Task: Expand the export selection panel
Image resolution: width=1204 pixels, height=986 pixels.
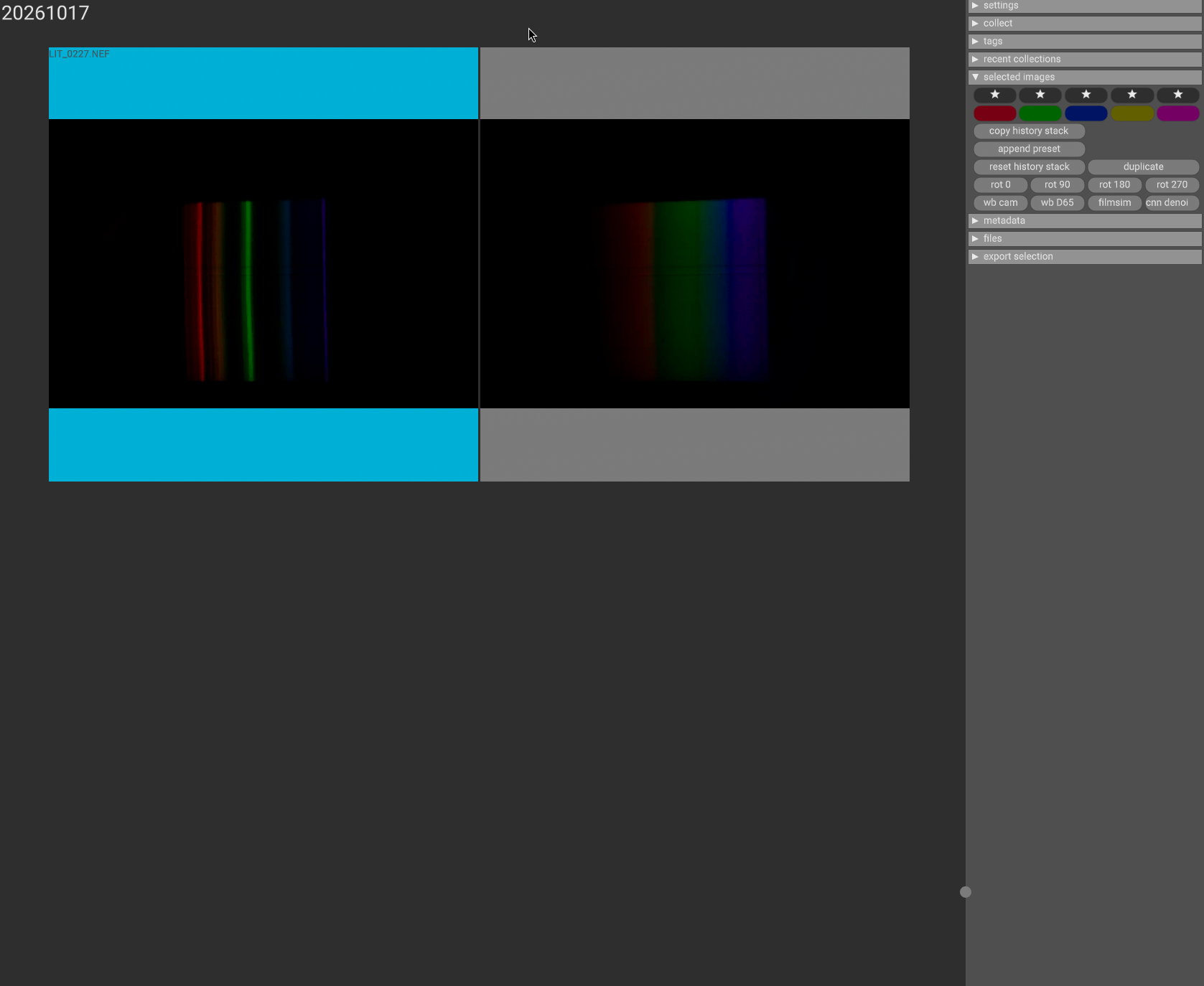Action: (1085, 257)
